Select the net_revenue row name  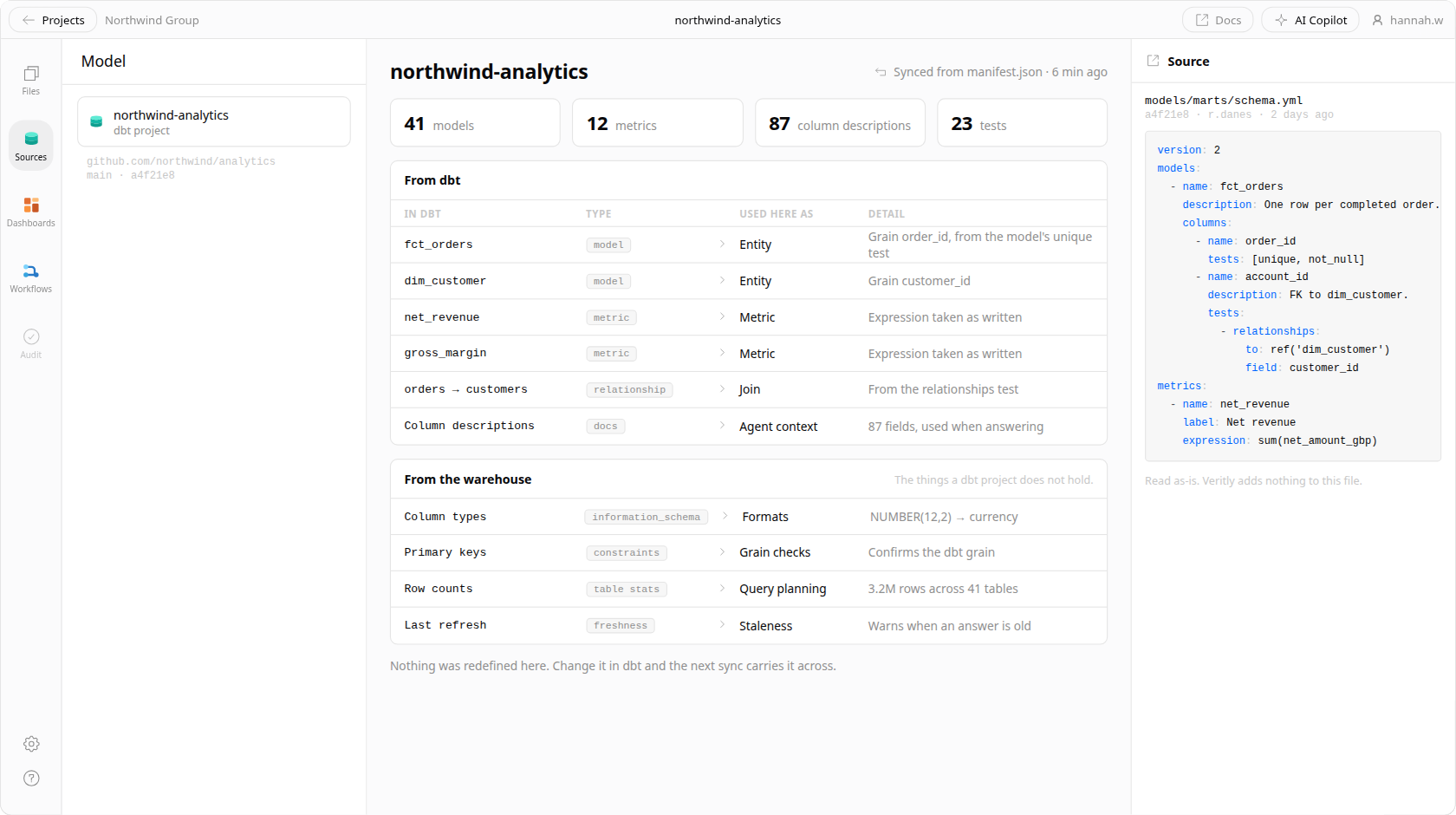pyautogui.click(x=442, y=317)
